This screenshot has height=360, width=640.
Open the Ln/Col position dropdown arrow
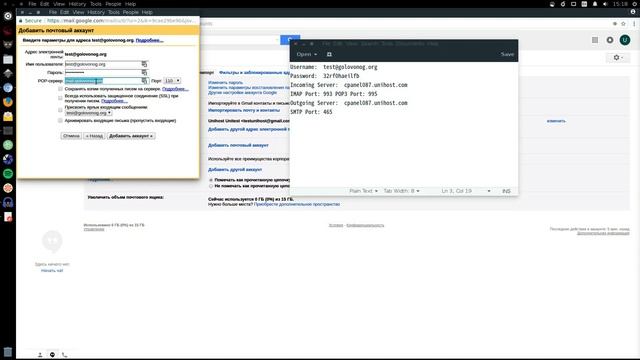point(489,191)
